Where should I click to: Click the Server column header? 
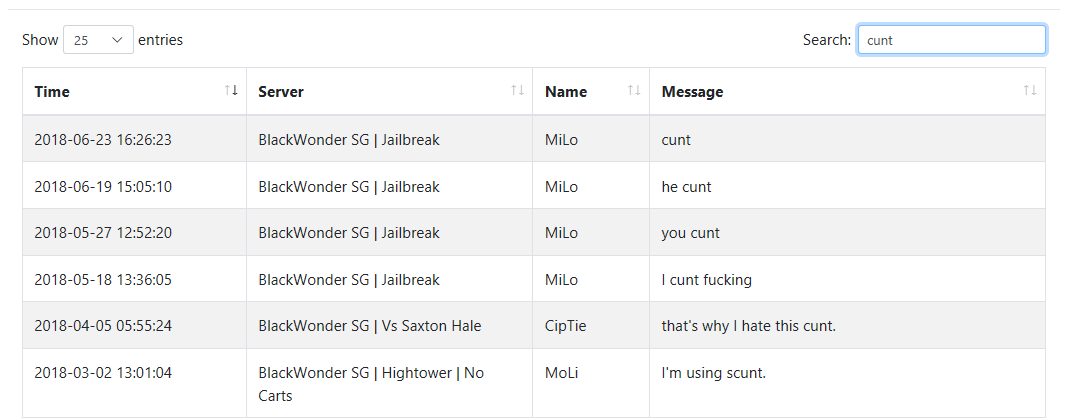click(x=389, y=91)
